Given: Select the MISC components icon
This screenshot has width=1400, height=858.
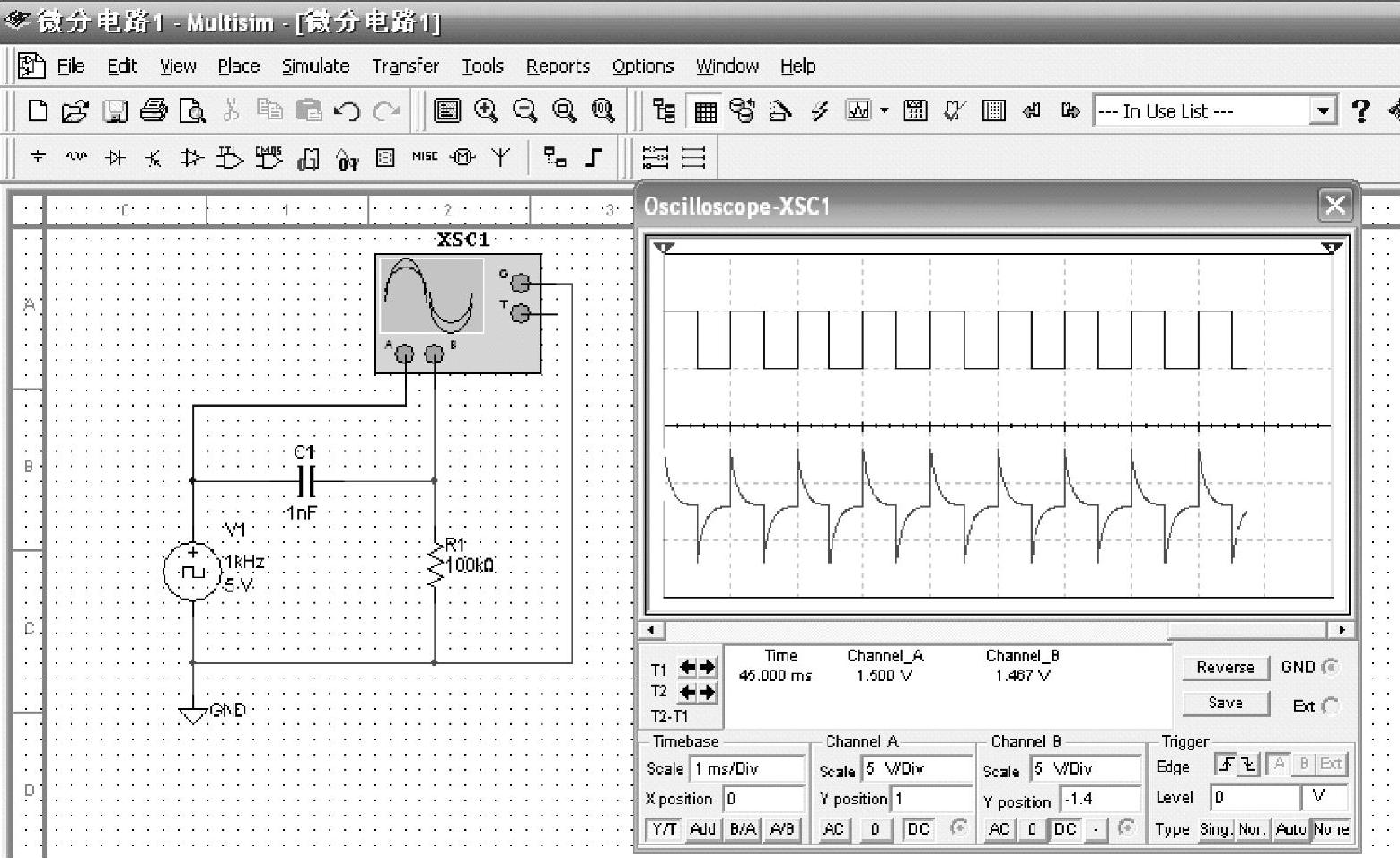Looking at the screenshot, I should [424, 157].
